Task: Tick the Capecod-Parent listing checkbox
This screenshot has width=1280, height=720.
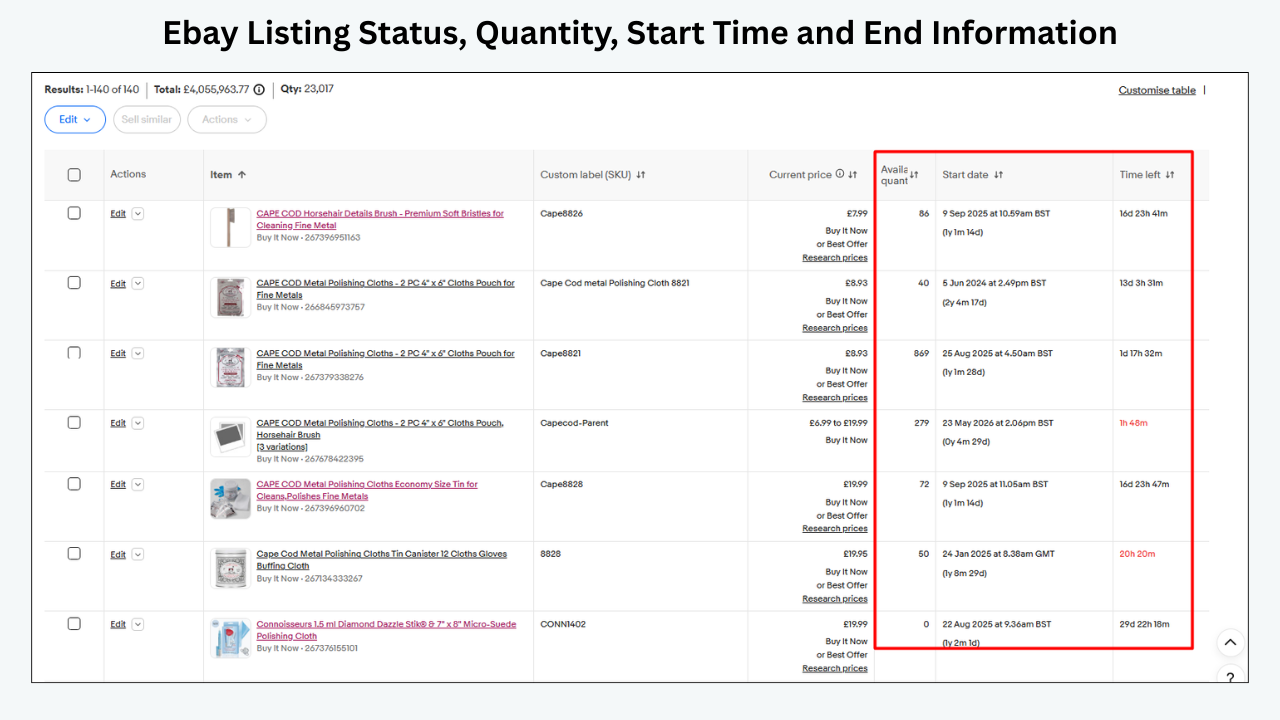Action: tap(74, 423)
